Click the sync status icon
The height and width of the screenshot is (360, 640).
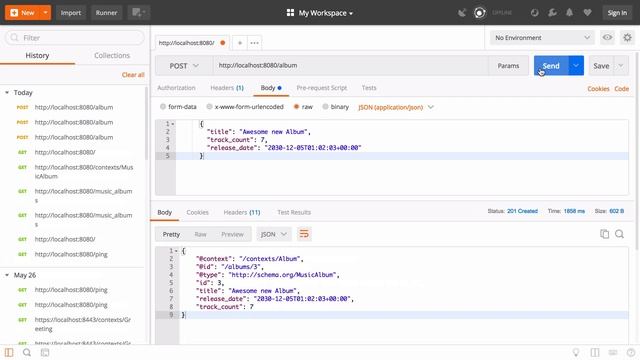point(480,13)
